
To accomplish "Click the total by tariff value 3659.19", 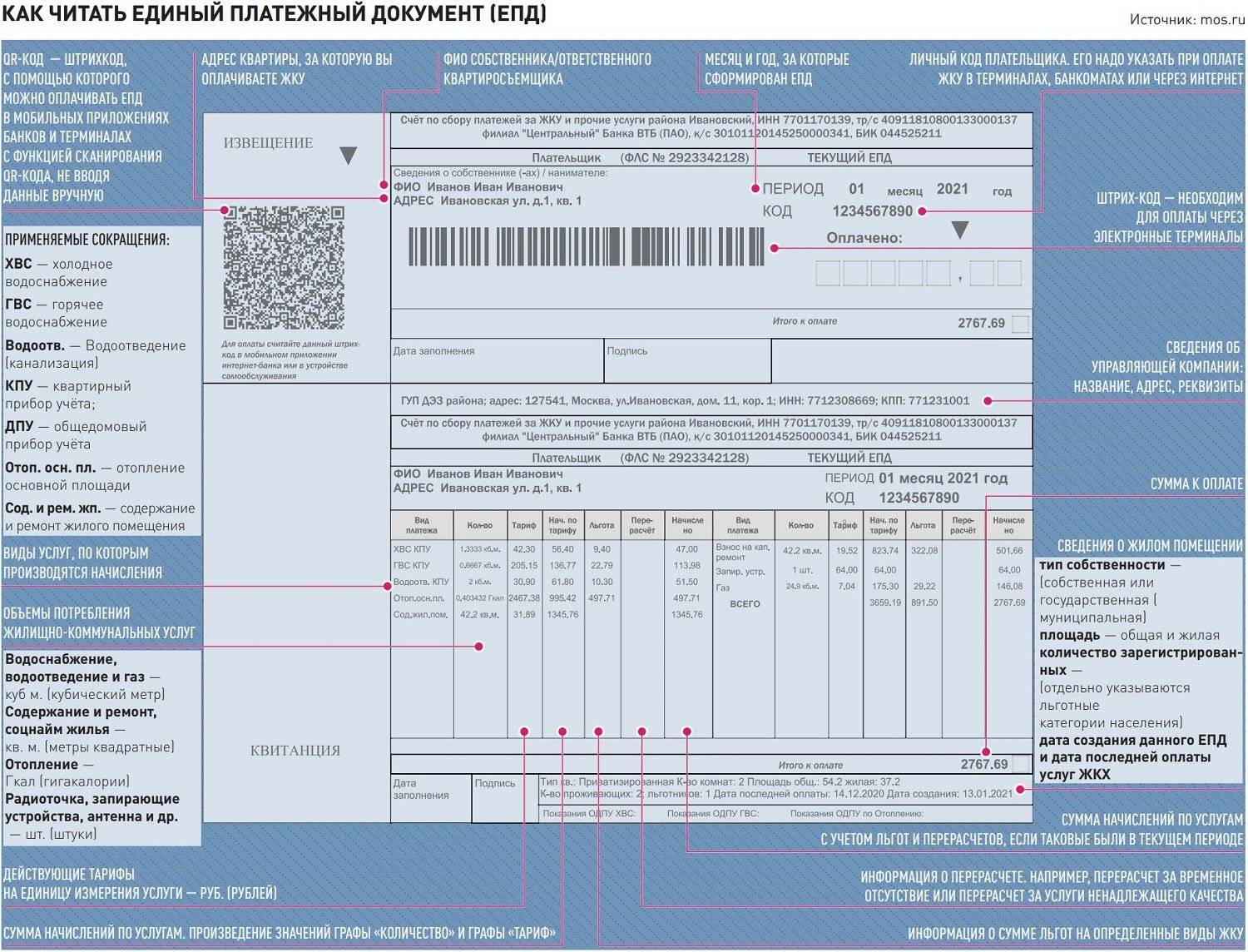I will [885, 603].
